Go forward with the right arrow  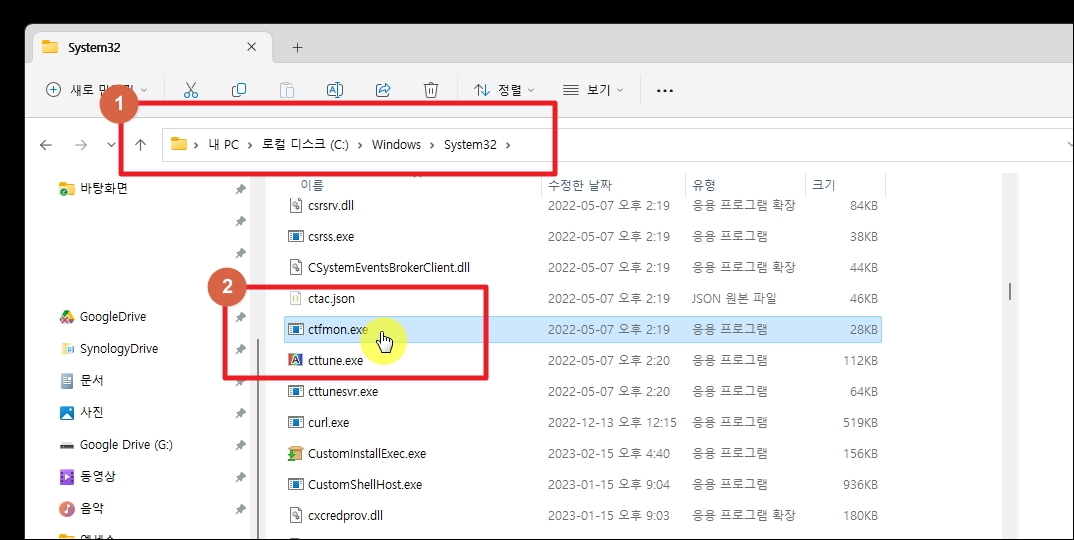pyautogui.click(x=81, y=145)
